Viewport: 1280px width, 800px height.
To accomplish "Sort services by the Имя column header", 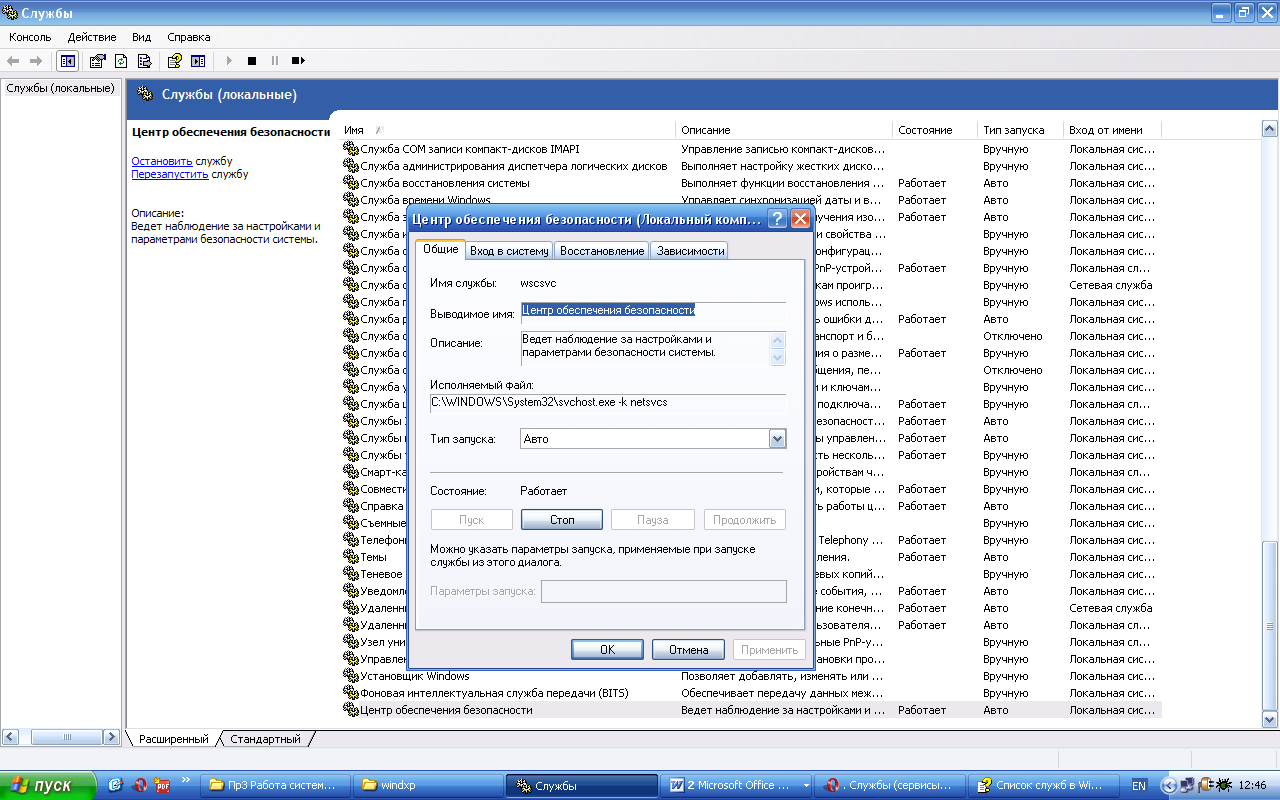I will tap(507, 130).
